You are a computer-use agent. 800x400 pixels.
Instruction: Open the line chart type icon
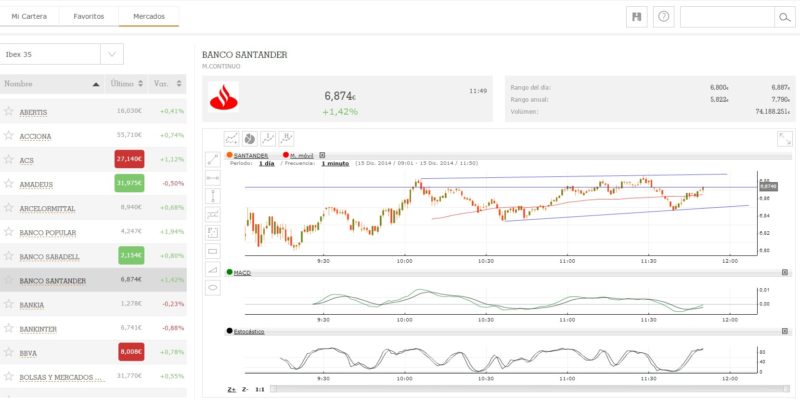pyautogui.click(x=232, y=138)
